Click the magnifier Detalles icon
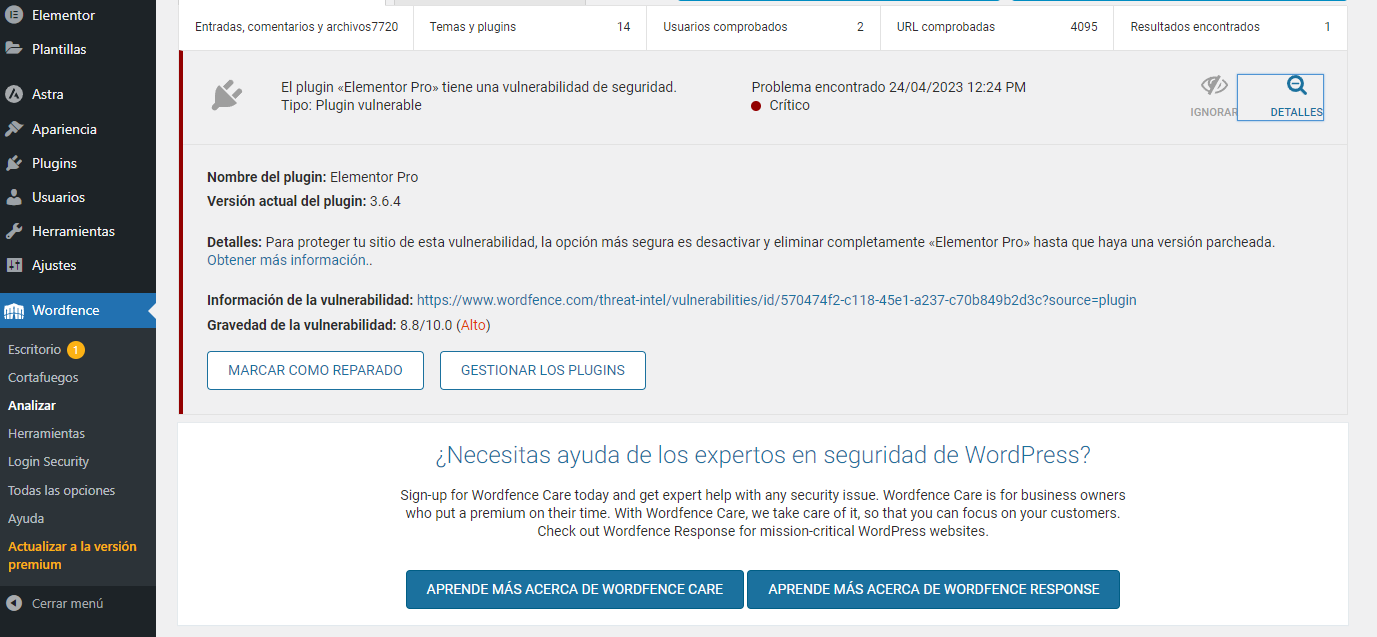 [x=1296, y=86]
